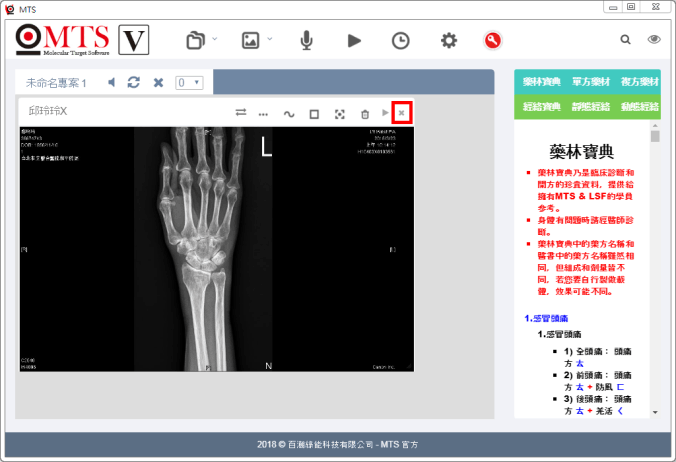This screenshot has width=676, height=462.
Task: Toggle the eye visibility icon at top right
Action: point(654,40)
